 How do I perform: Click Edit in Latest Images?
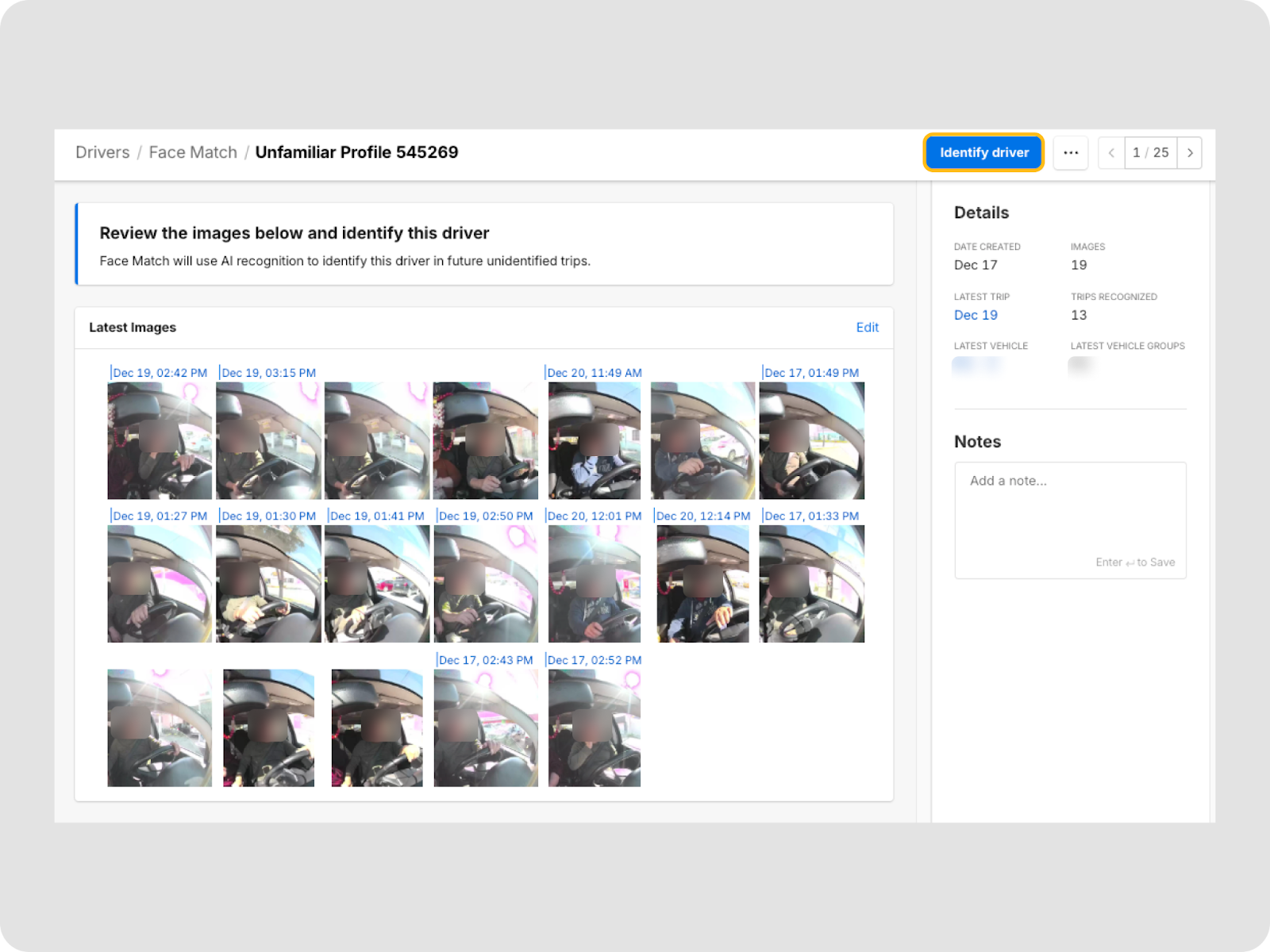click(x=867, y=328)
